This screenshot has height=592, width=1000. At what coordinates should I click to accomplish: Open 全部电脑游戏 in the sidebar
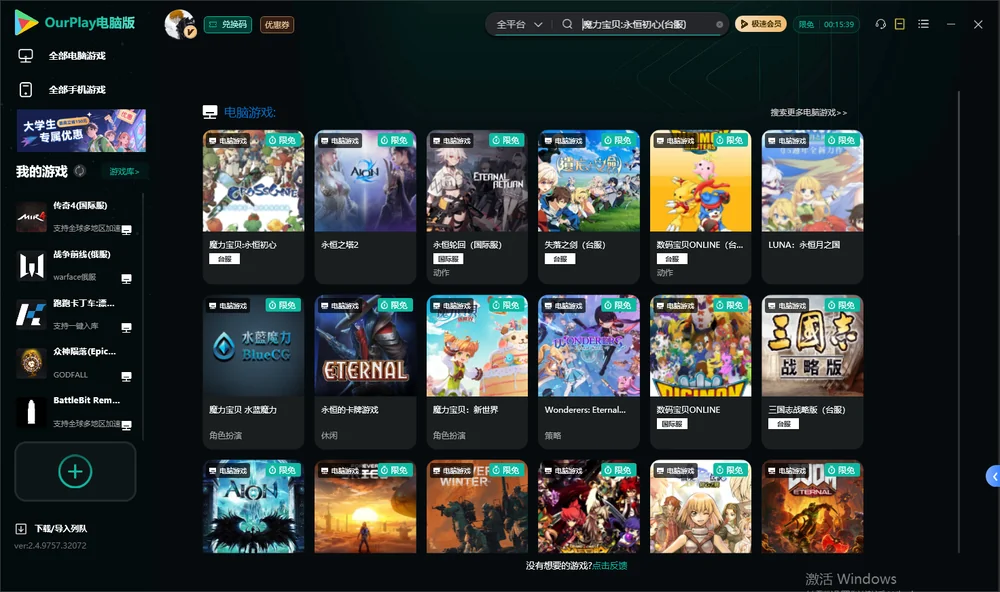[x=77, y=56]
